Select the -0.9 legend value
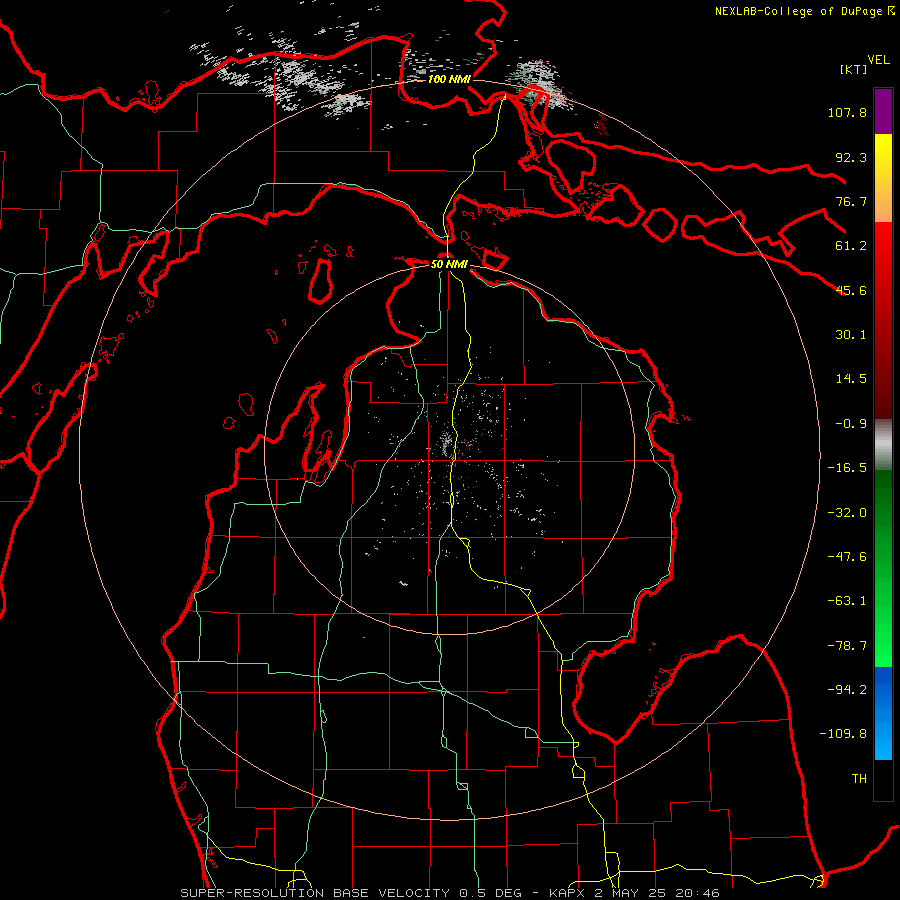Image resolution: width=900 pixels, height=900 pixels. pyautogui.click(x=851, y=424)
